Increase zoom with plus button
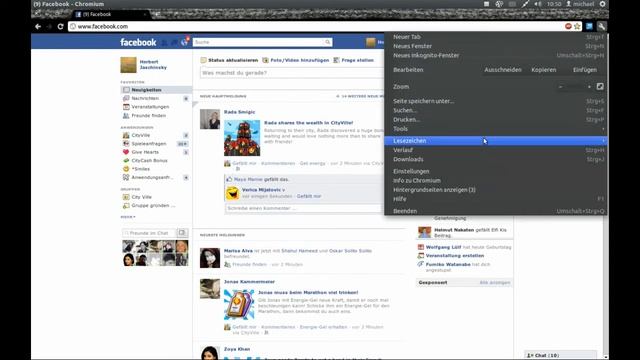Screen dimensions: 640x360 coord(589,87)
